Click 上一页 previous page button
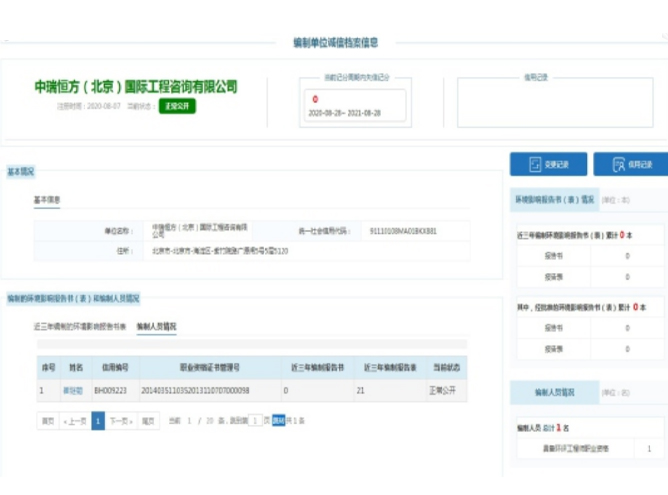This screenshot has width=668, height=495. tap(75, 422)
